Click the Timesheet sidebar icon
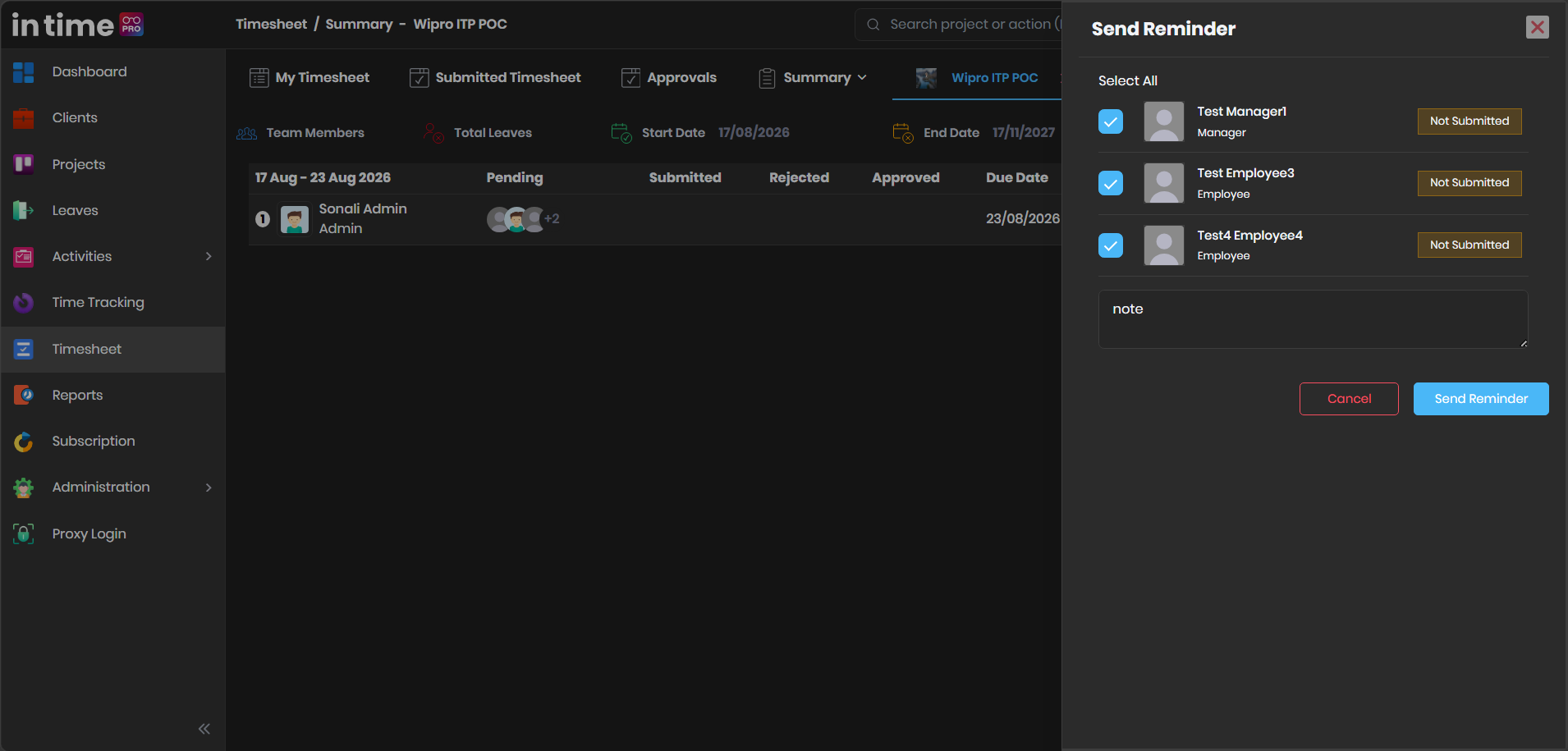 tap(24, 349)
